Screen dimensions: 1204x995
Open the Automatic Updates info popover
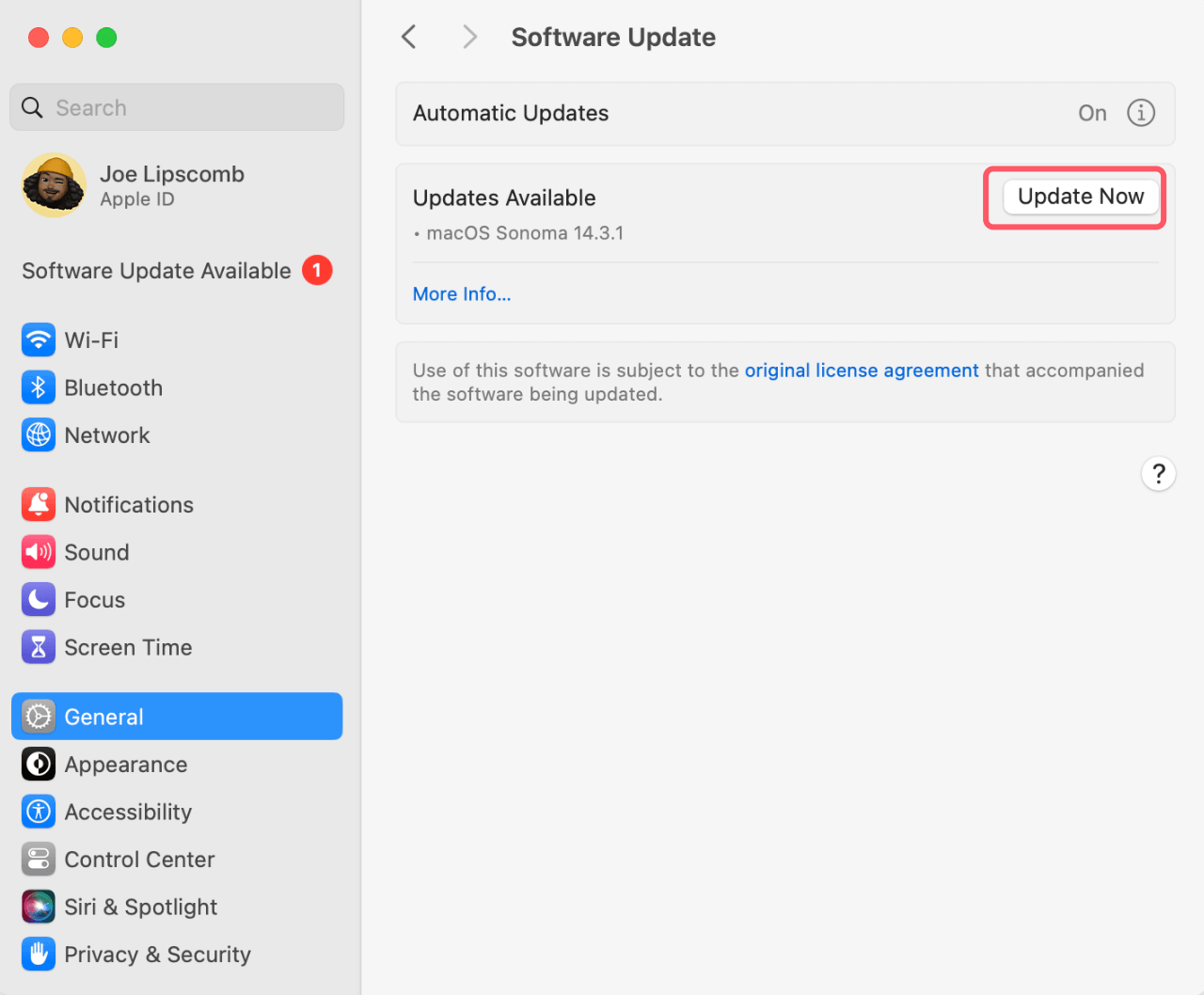point(1140,112)
